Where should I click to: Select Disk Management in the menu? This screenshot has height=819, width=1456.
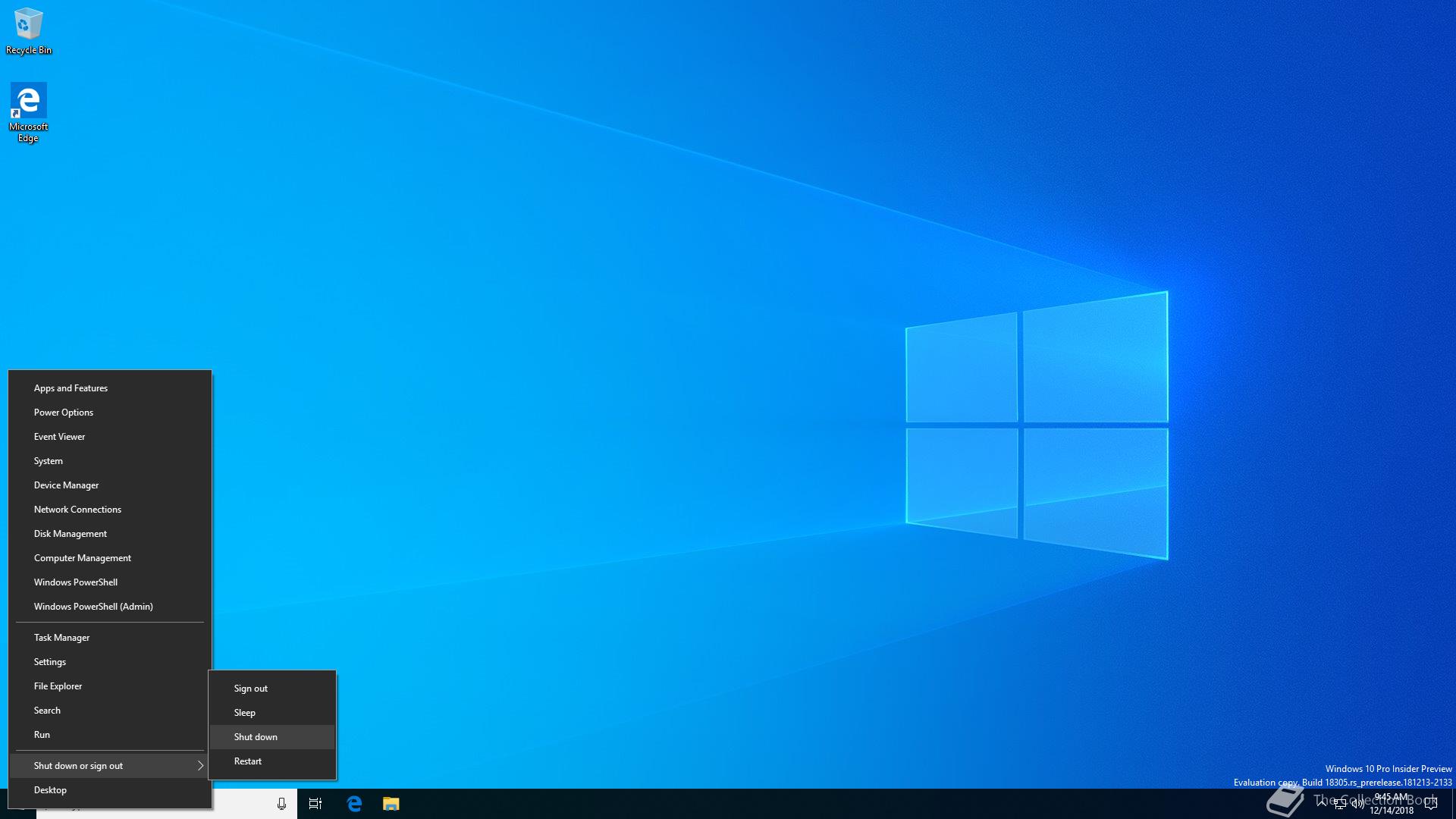click(x=110, y=534)
